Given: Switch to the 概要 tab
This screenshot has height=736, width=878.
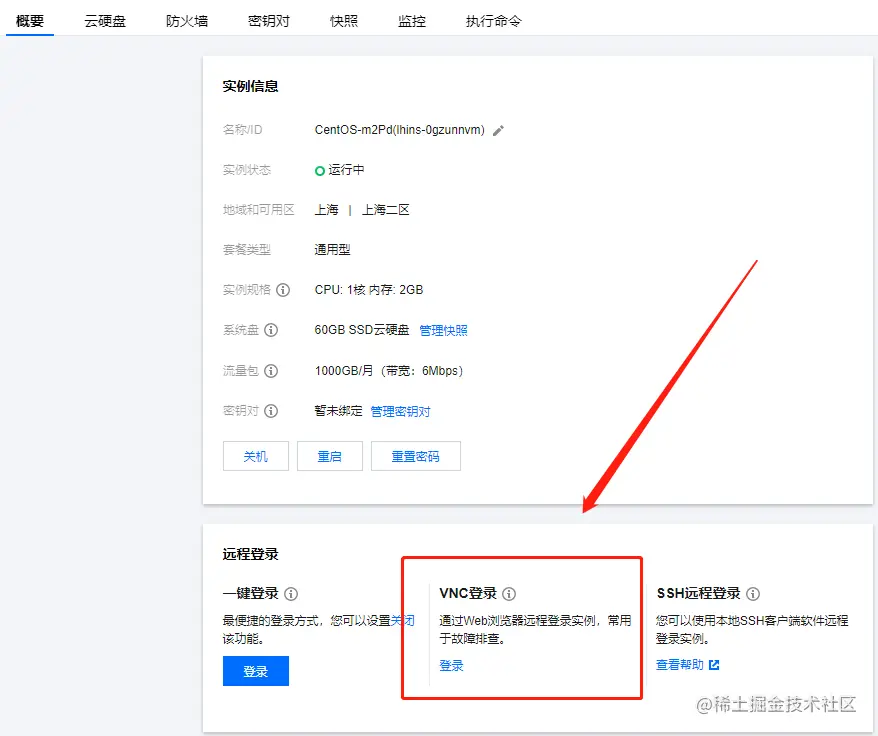Looking at the screenshot, I should (30, 21).
